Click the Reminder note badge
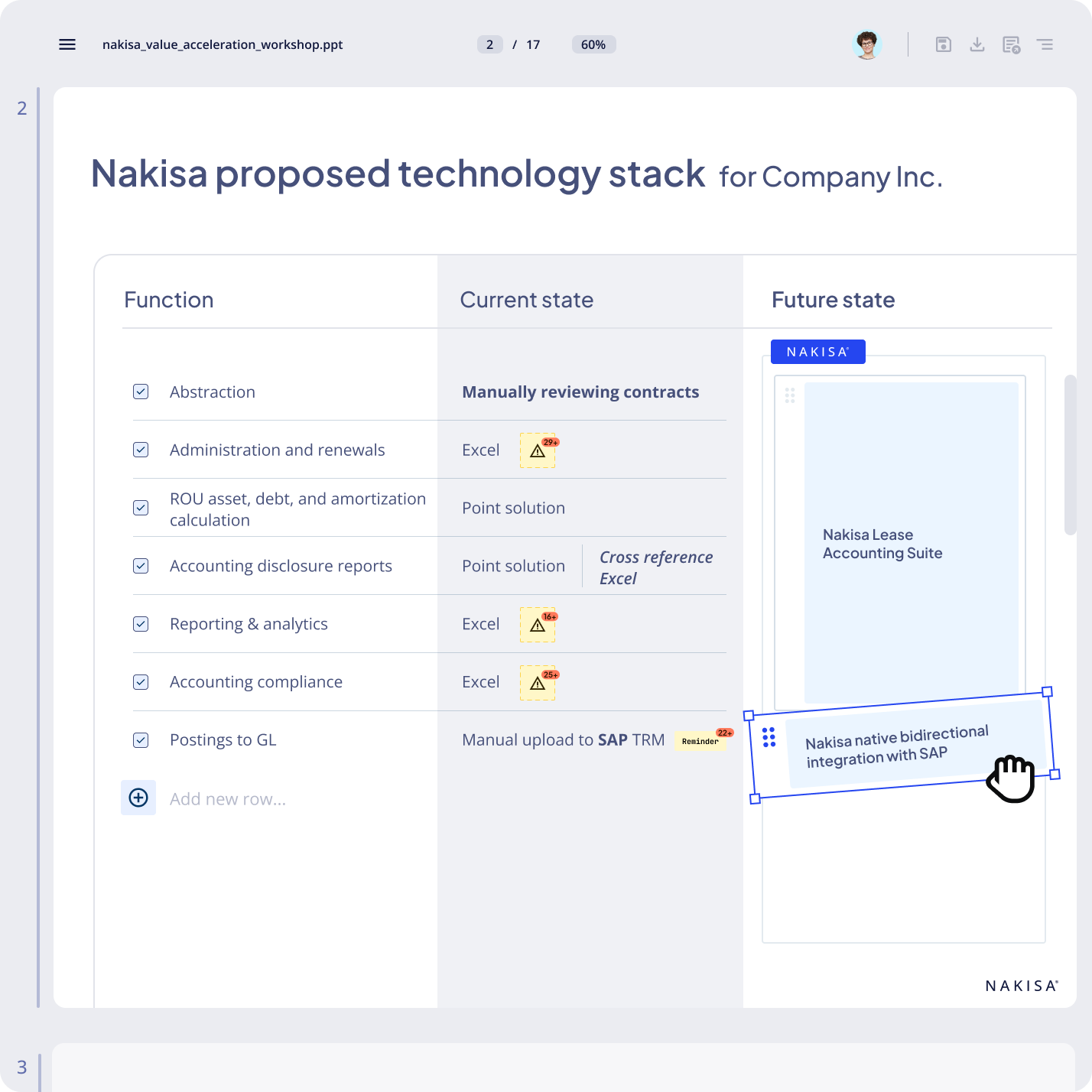 (x=700, y=740)
